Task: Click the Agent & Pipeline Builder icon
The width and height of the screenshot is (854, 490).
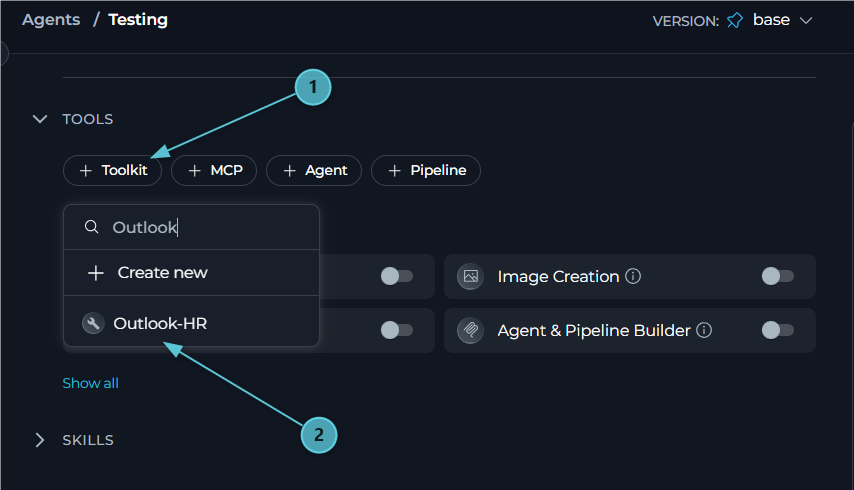Action: (471, 330)
